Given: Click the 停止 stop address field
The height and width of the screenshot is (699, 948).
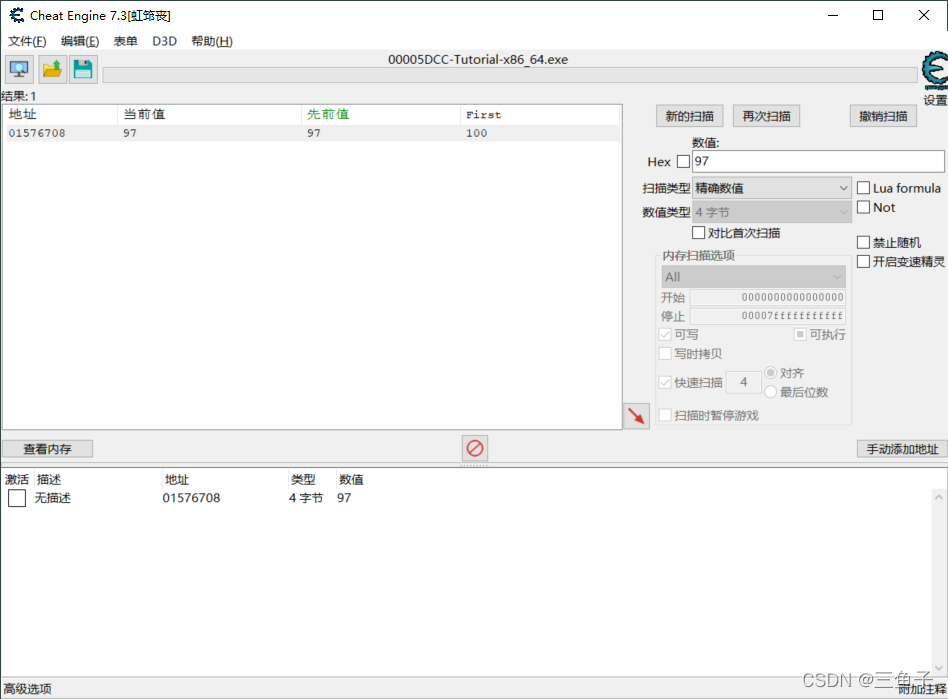Looking at the screenshot, I should (x=768, y=316).
